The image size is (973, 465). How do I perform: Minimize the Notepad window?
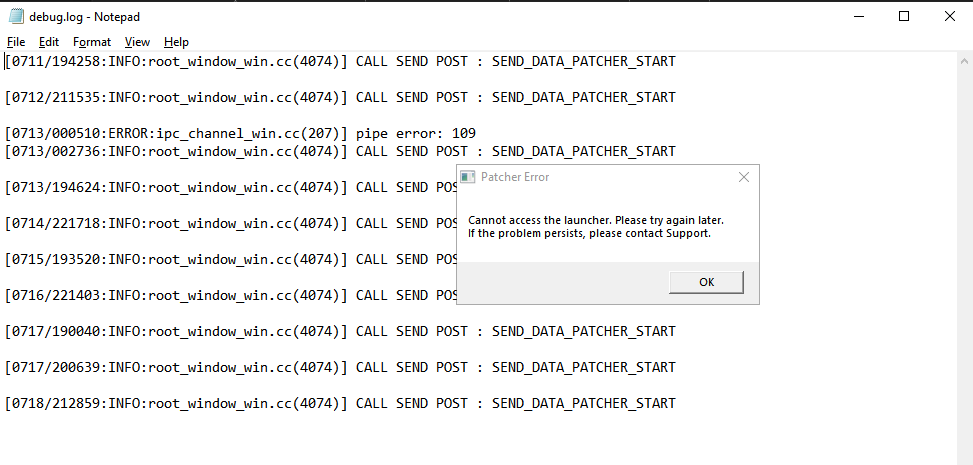(x=859, y=17)
